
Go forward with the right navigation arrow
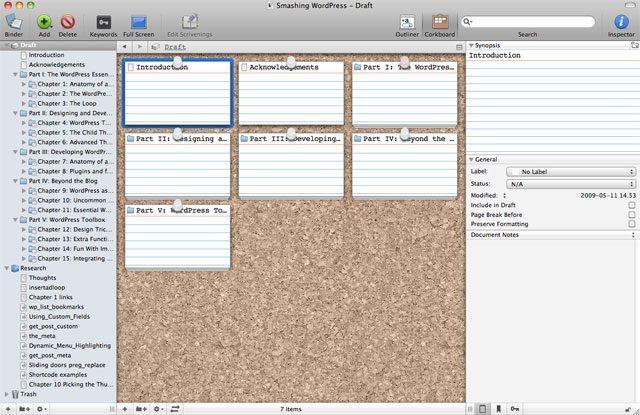pyautogui.click(x=140, y=47)
